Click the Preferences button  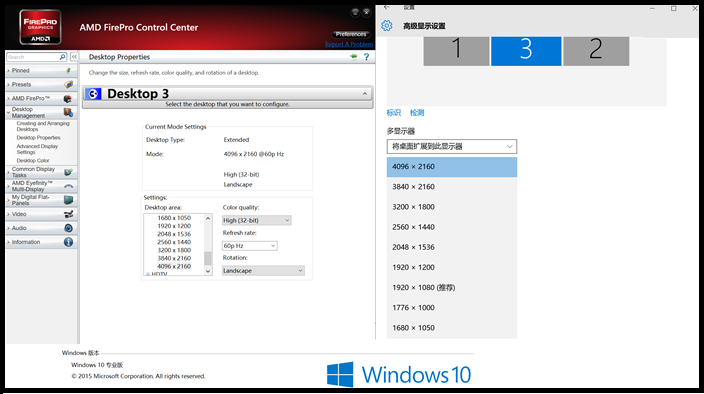(x=351, y=34)
